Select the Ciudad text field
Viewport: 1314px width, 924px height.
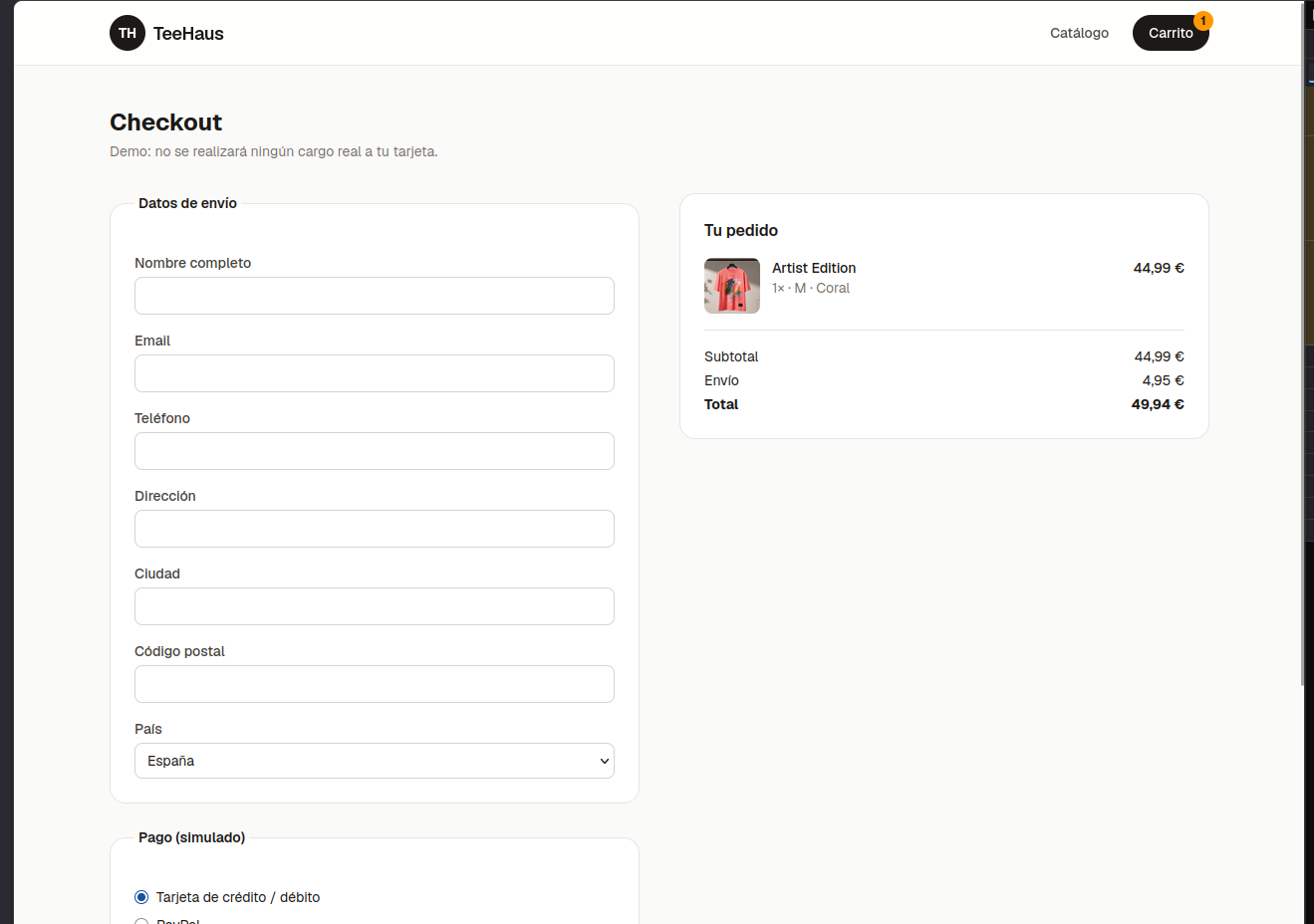[375, 606]
